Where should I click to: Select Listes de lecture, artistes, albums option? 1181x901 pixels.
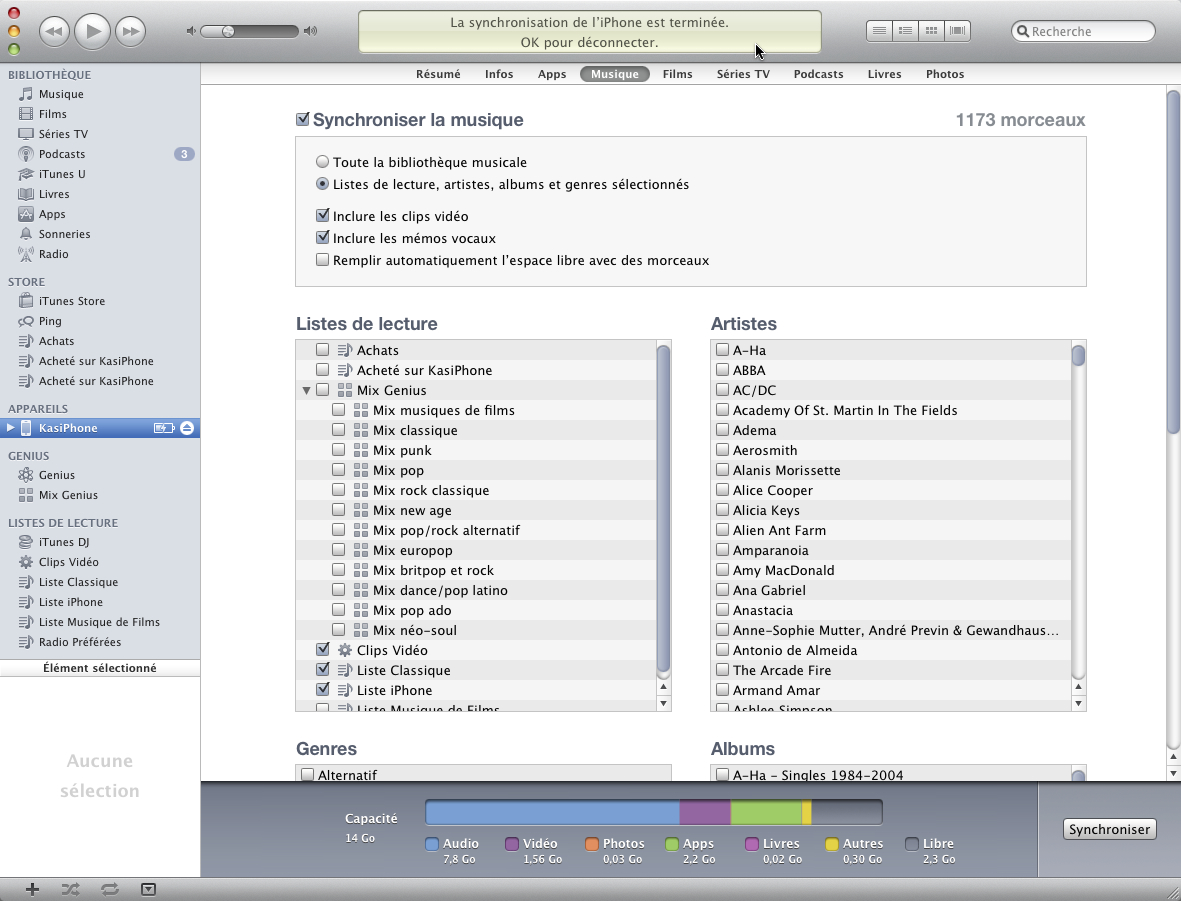point(322,184)
